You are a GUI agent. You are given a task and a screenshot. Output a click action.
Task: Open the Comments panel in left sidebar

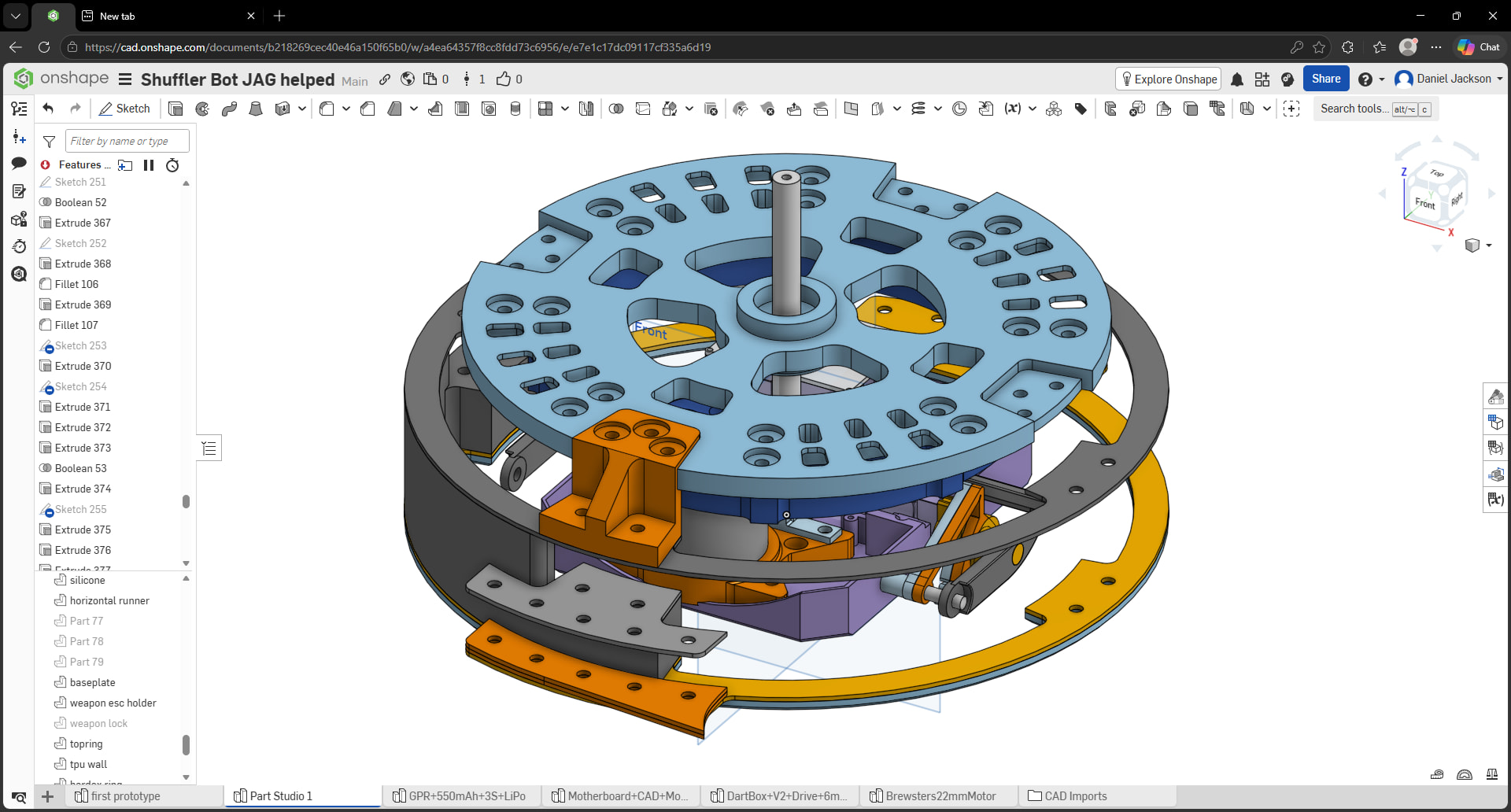pyautogui.click(x=19, y=164)
